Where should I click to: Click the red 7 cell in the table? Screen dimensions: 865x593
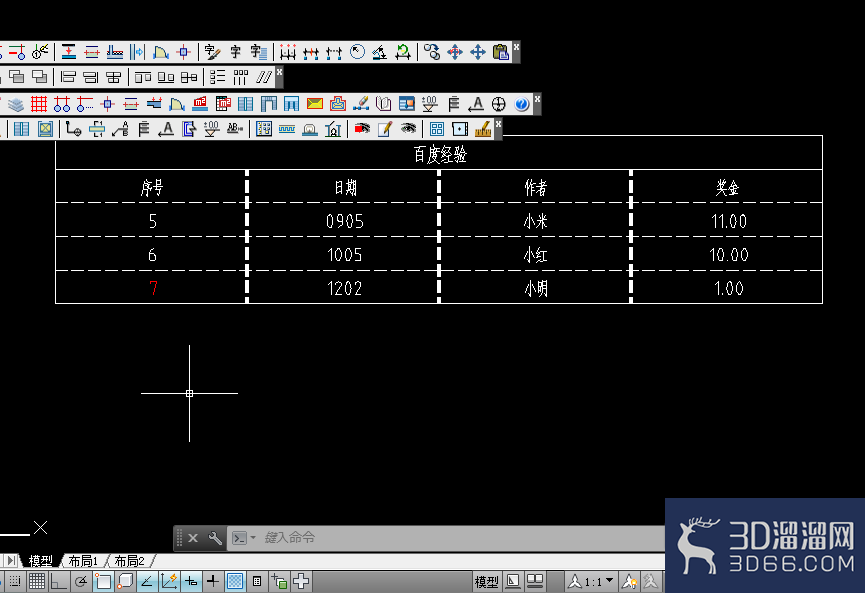click(151, 287)
